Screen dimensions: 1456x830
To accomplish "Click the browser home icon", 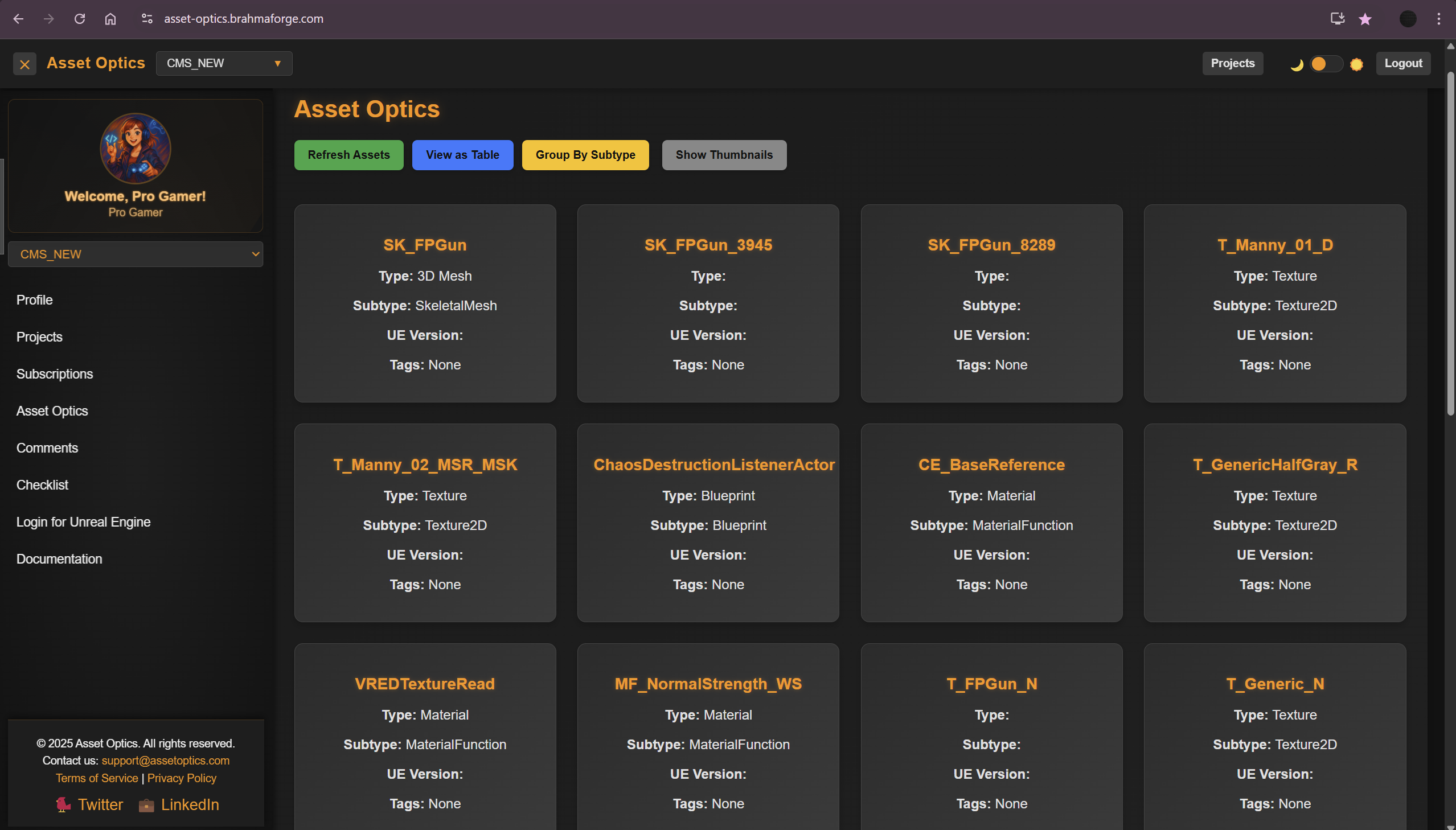I will click(110, 19).
